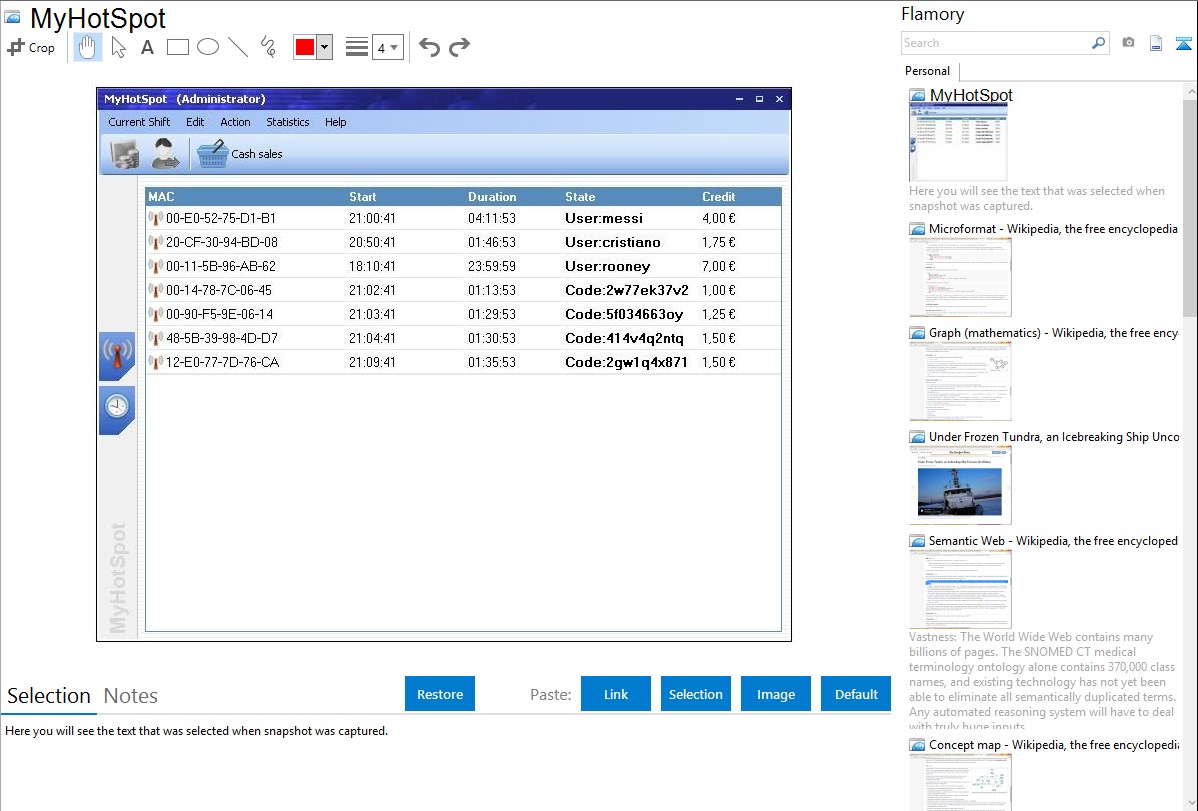Pick the rectangle shape tool

tap(177, 47)
